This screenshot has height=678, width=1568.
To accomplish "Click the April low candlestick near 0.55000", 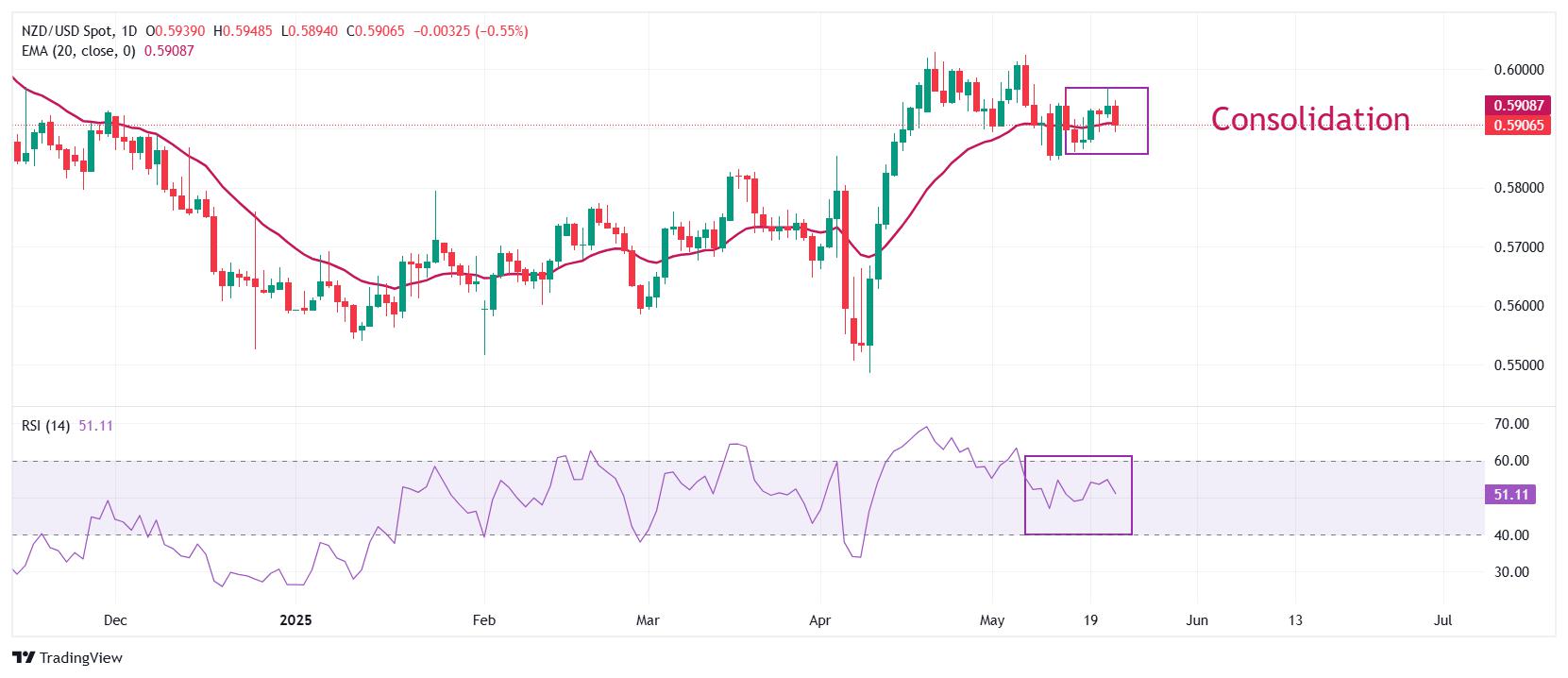I will click(x=869, y=319).
